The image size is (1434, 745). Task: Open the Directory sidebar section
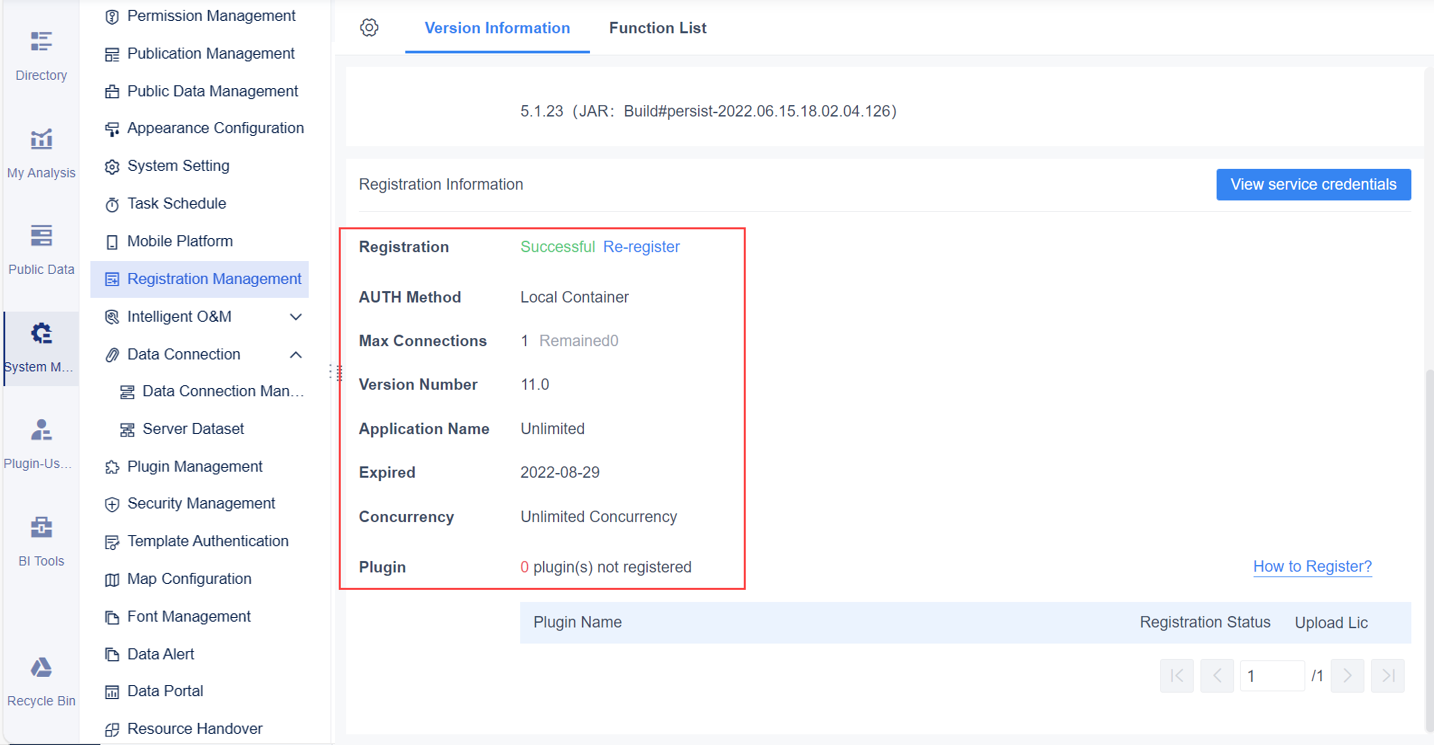tap(40, 55)
